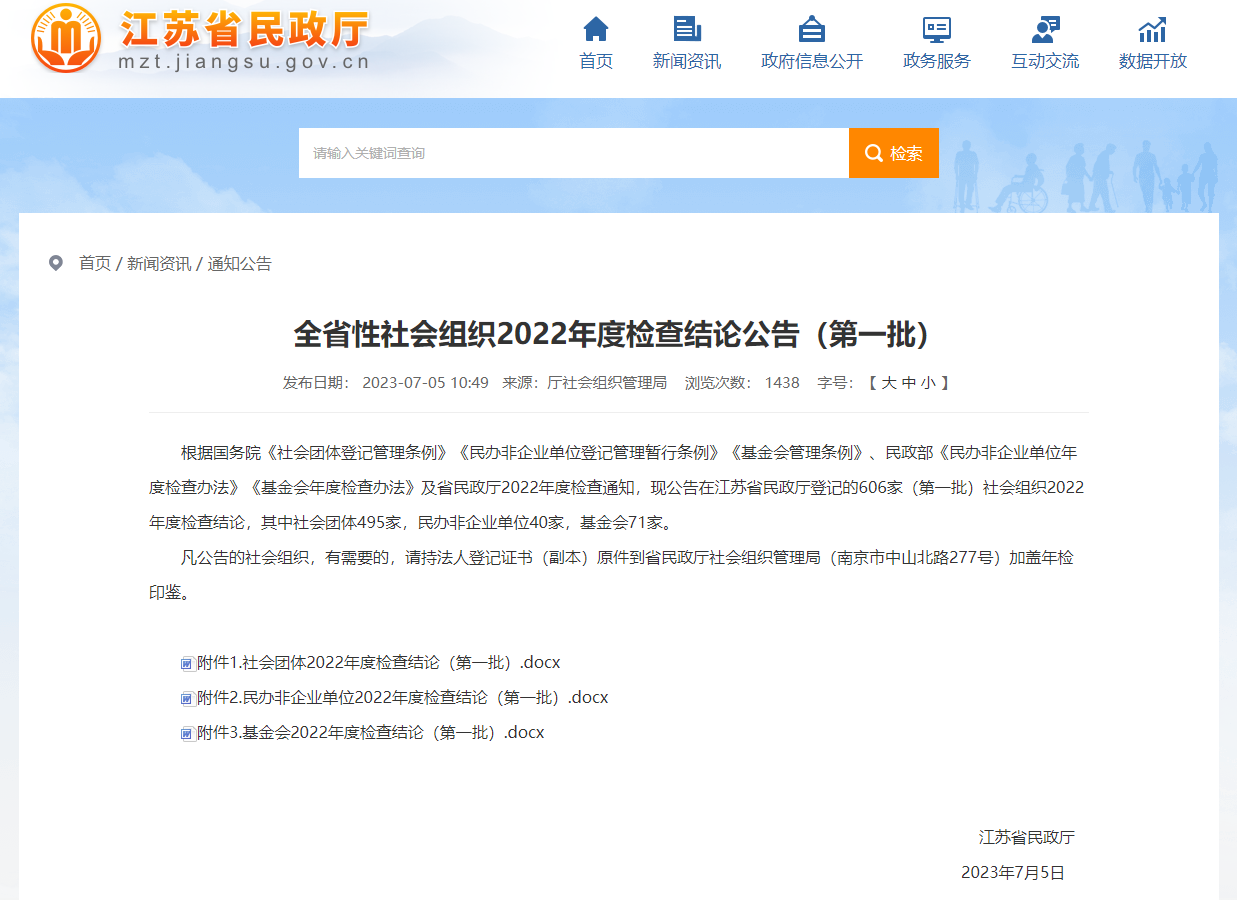Go to 首页 in the breadcrumb
Image resolution: width=1237 pixels, height=900 pixels.
[95, 263]
